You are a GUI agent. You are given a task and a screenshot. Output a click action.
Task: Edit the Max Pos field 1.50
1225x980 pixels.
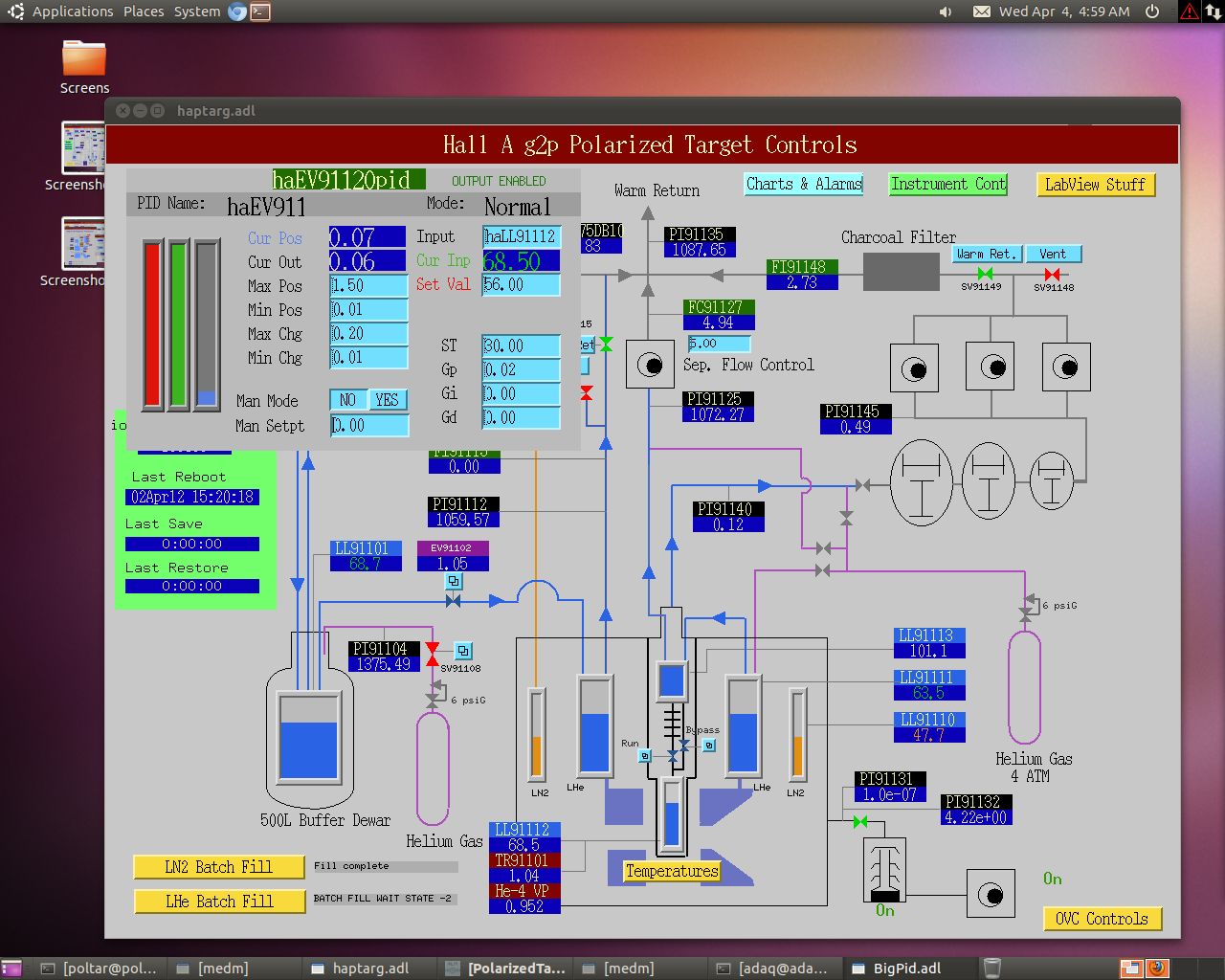[x=368, y=285]
